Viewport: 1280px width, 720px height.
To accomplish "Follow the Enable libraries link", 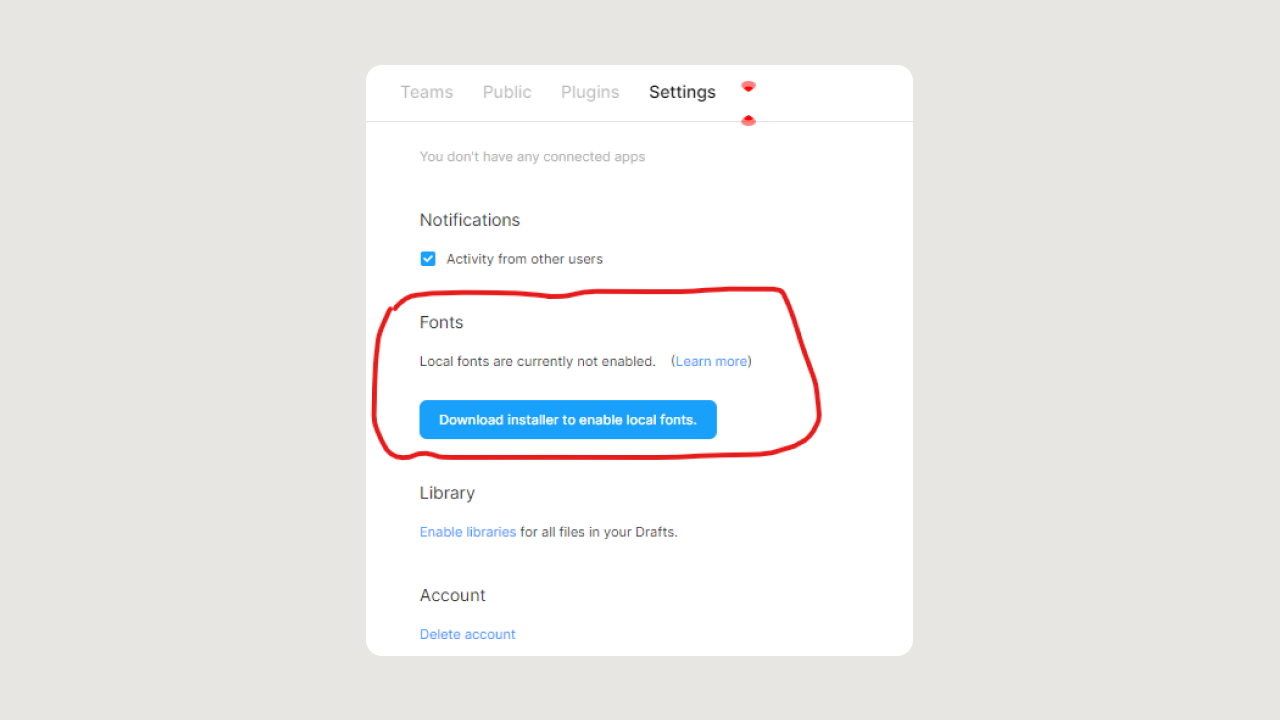I will click(x=468, y=532).
